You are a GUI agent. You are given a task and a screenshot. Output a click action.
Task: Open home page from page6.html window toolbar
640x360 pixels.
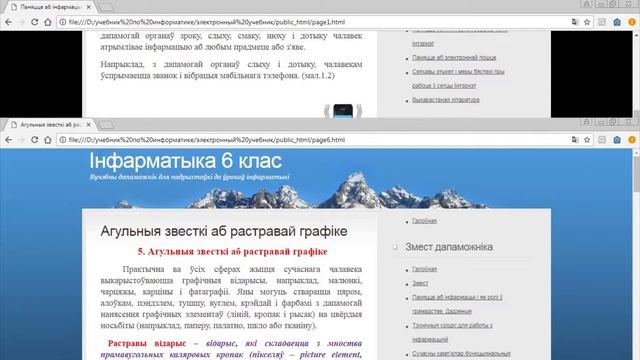pos(48,140)
